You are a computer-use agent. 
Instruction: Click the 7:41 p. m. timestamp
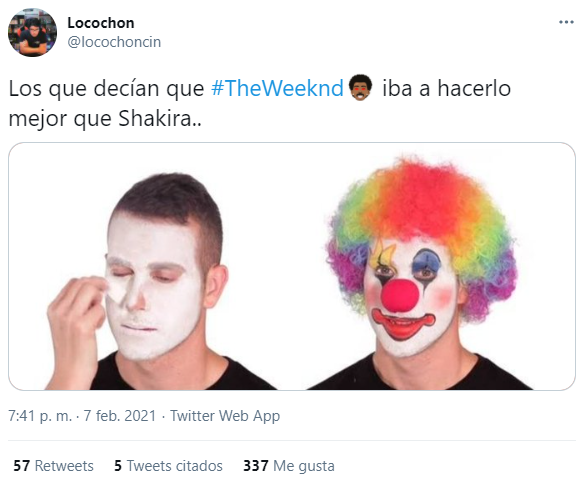pyautogui.click(x=40, y=416)
